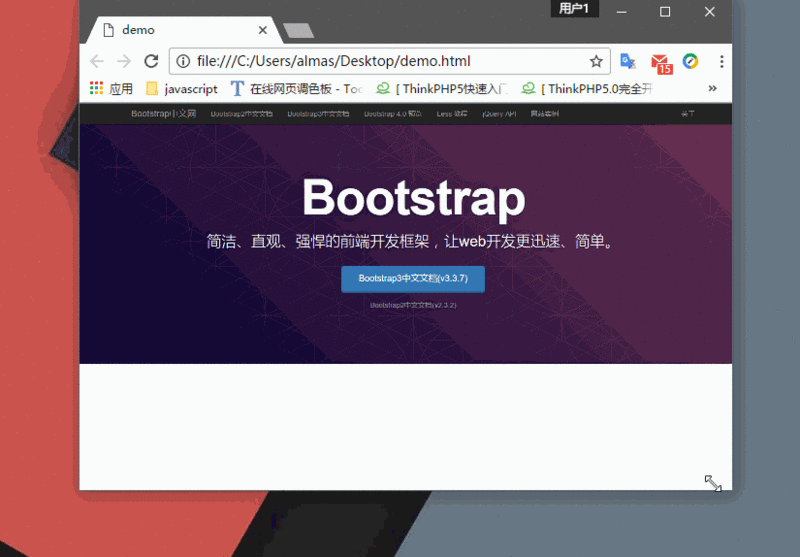Viewport: 800px width, 557px height.
Task: Click the Bootstrap2中文文档(v2.3.2) small link
Action: point(413,305)
